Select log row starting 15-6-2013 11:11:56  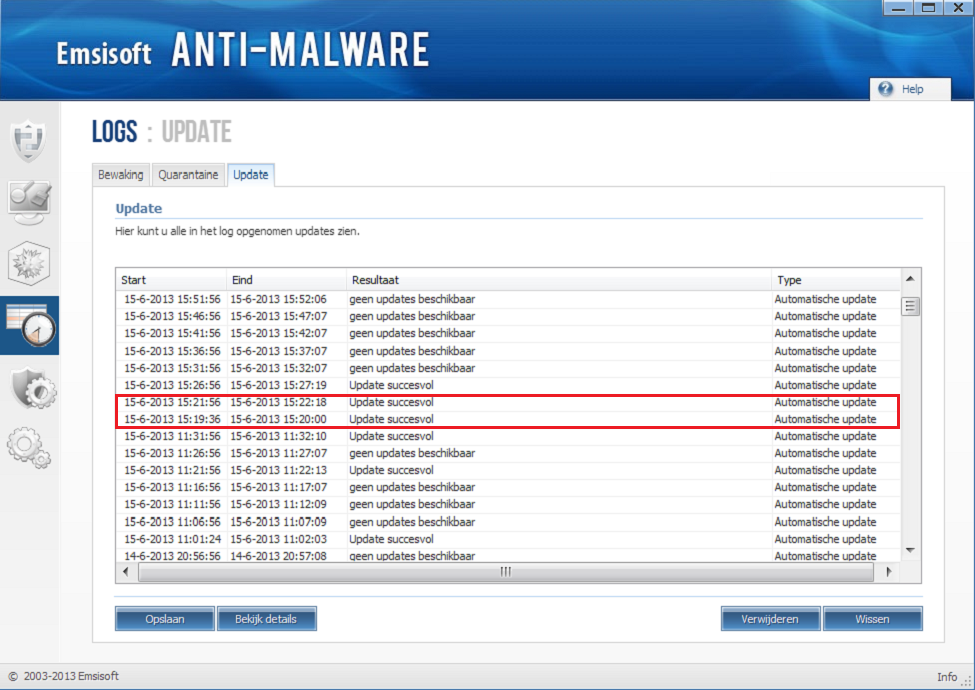(508, 504)
